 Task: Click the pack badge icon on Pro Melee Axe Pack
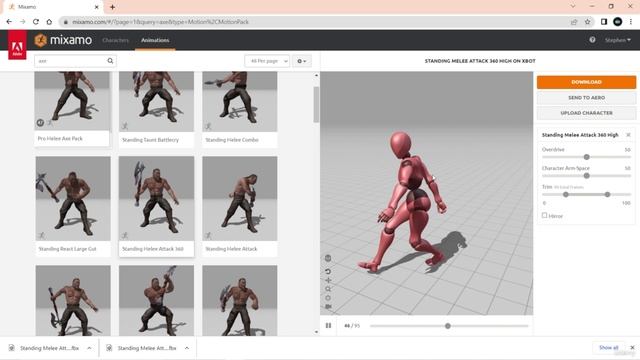40,122
